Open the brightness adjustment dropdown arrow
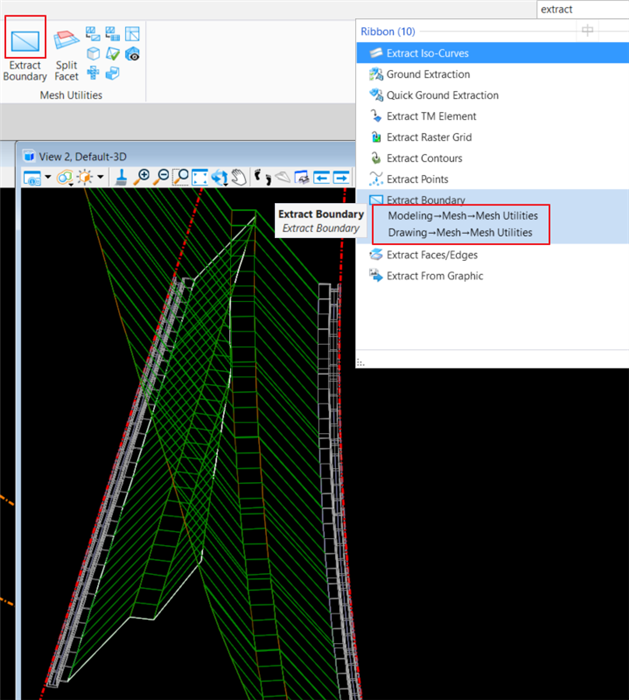 pos(101,178)
